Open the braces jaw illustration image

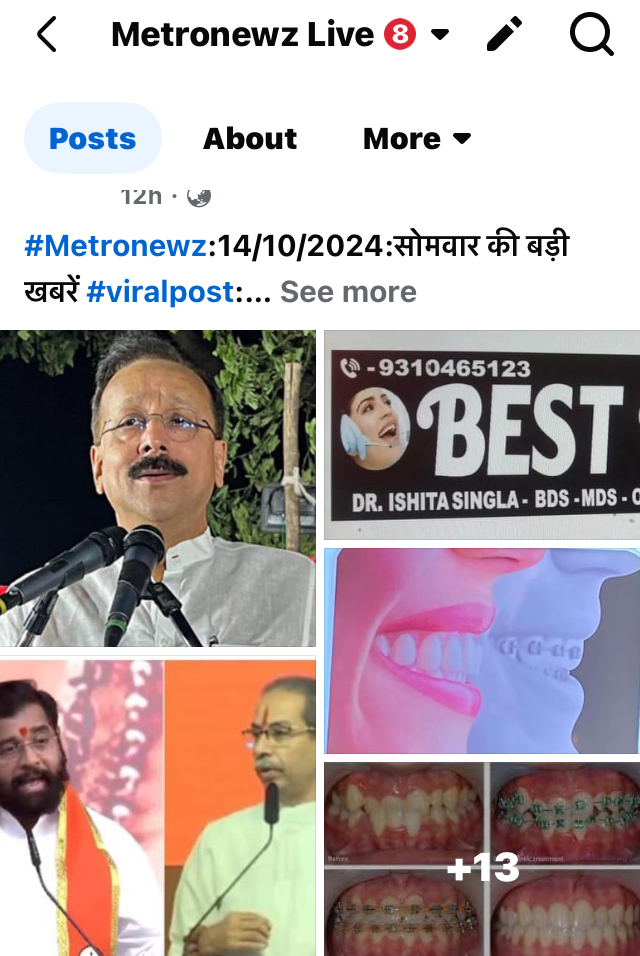tap(482, 651)
